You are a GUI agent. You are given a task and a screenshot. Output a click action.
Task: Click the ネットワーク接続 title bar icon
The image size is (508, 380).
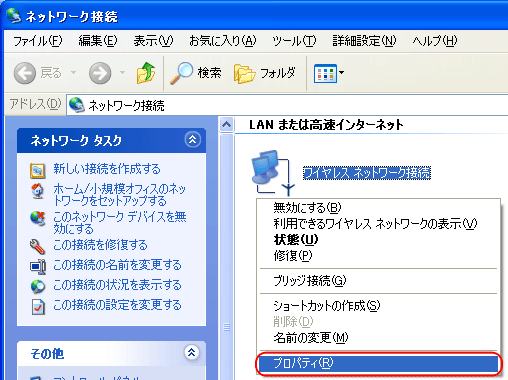(14, 15)
